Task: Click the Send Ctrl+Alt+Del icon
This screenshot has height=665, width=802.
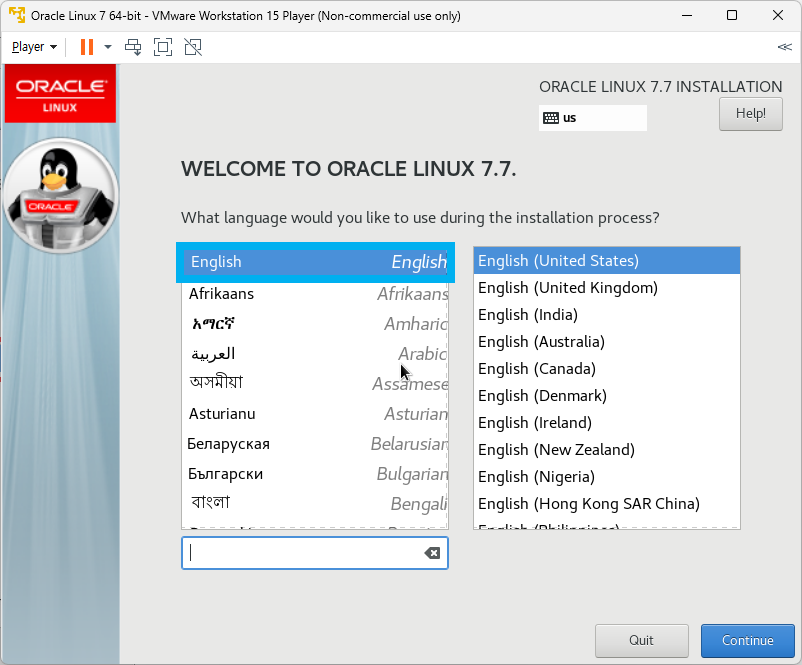Action: pos(133,47)
